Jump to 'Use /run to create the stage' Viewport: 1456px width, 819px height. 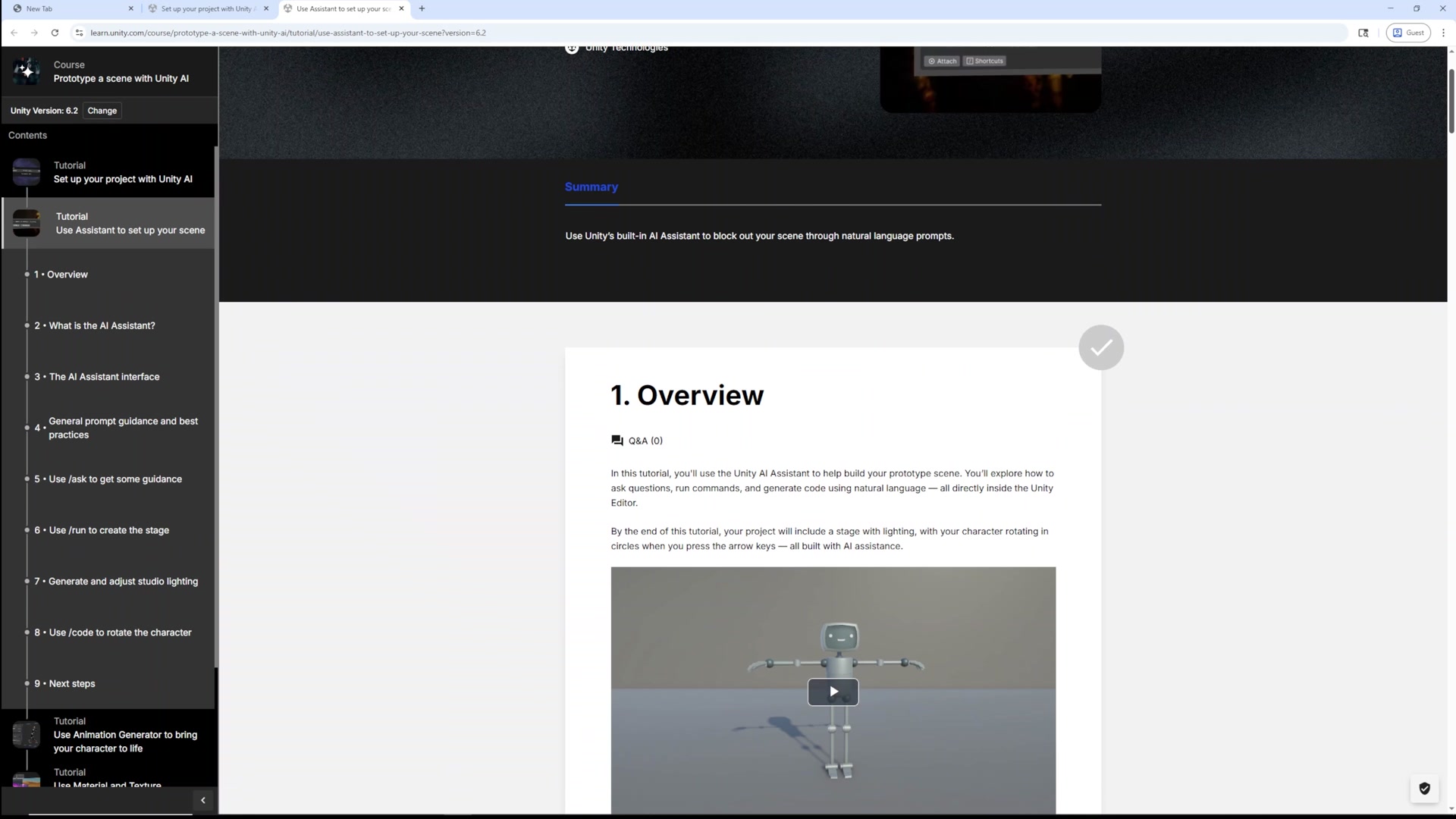click(102, 530)
